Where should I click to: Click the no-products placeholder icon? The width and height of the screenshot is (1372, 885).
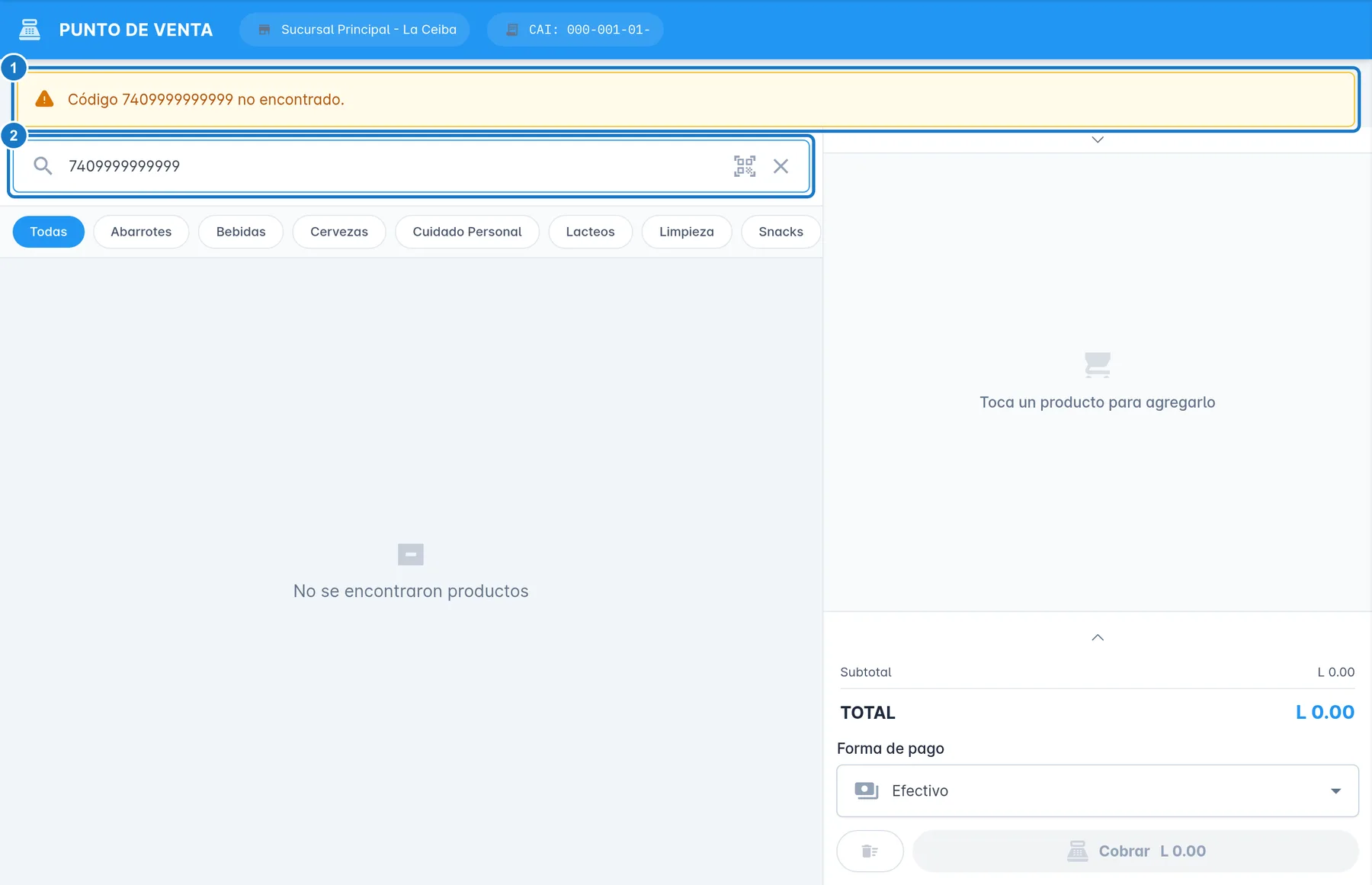point(411,554)
